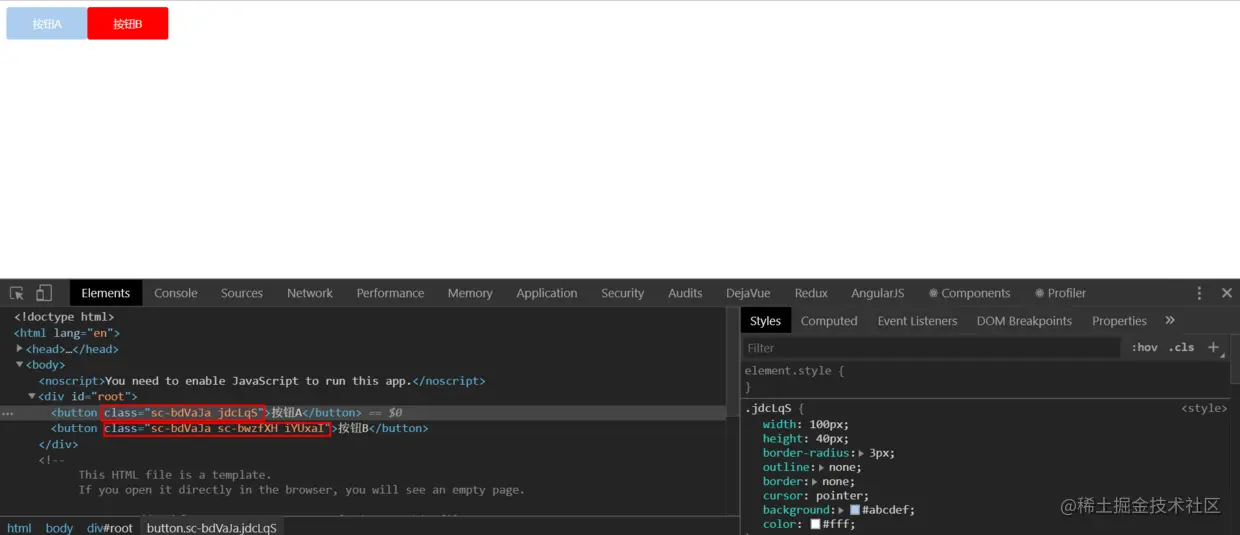Select the Properties sidebar tab
Screen dimensions: 1240x535
1119,321
